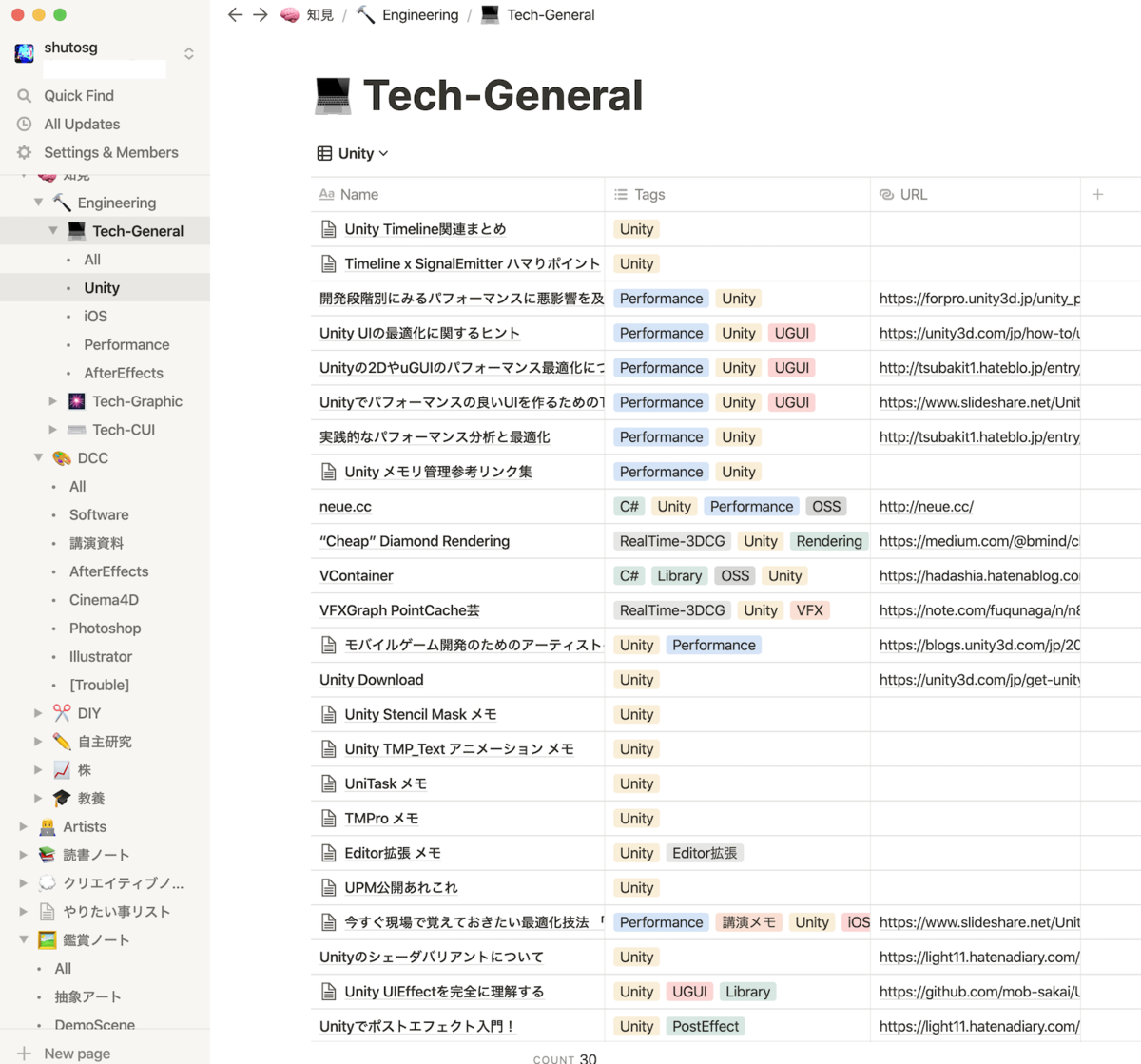The width and height of the screenshot is (1141, 1064).
Task: Click page icon of TMPro メモ
Action: (x=329, y=819)
